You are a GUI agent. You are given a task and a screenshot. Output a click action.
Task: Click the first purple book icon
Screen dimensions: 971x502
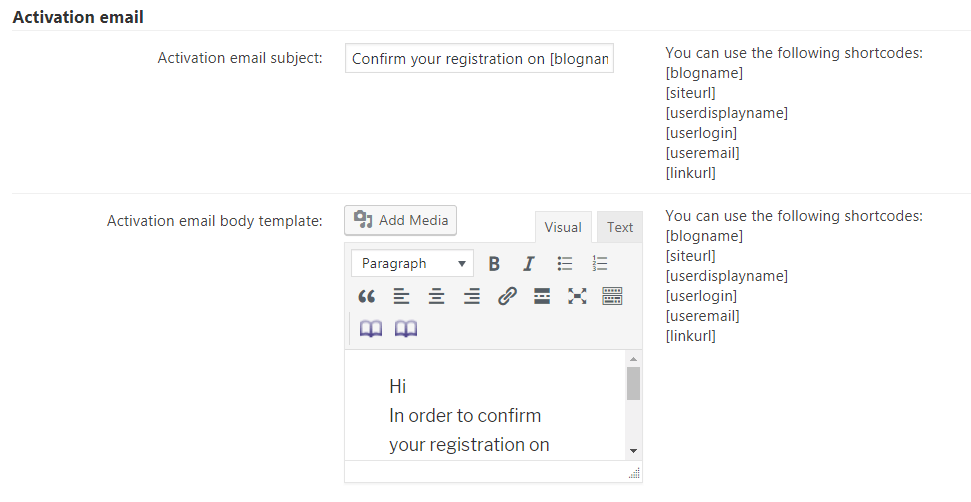point(371,329)
